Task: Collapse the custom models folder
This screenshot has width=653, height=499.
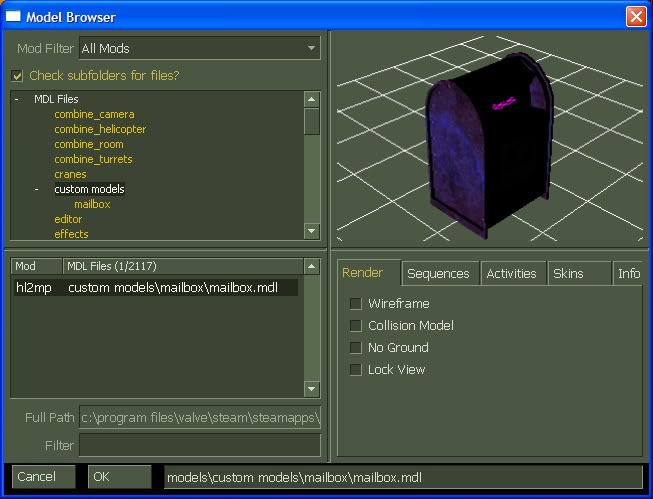Action: (37, 189)
